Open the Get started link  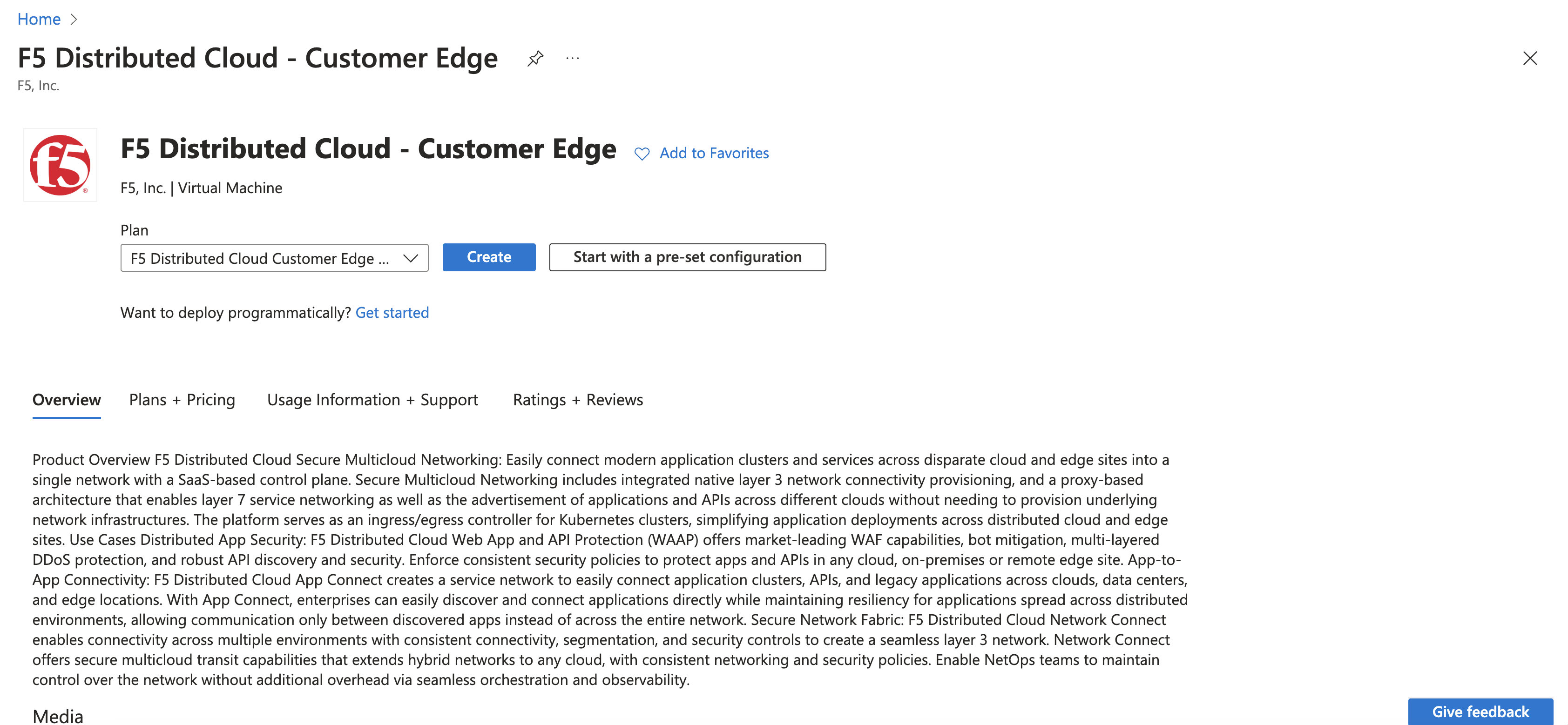[392, 313]
